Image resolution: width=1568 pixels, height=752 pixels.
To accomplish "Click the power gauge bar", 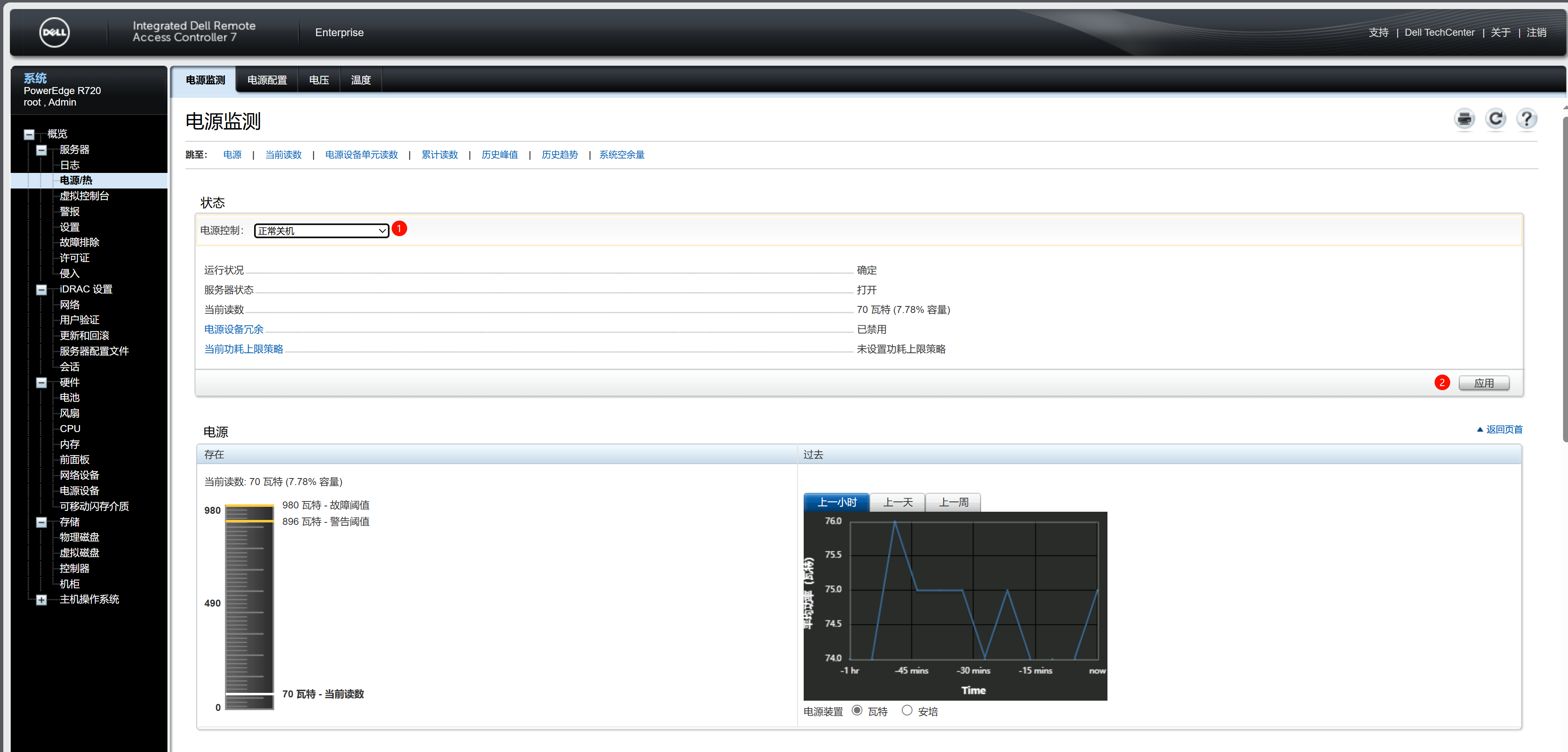I will (250, 607).
